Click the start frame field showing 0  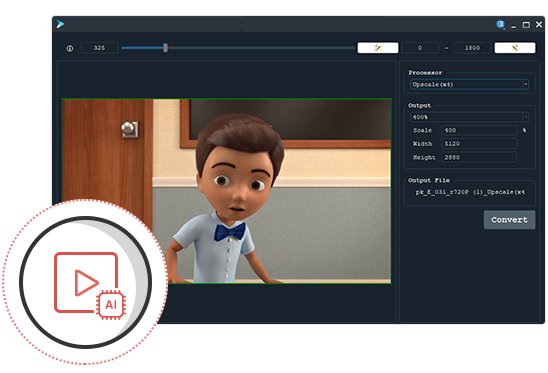point(420,48)
